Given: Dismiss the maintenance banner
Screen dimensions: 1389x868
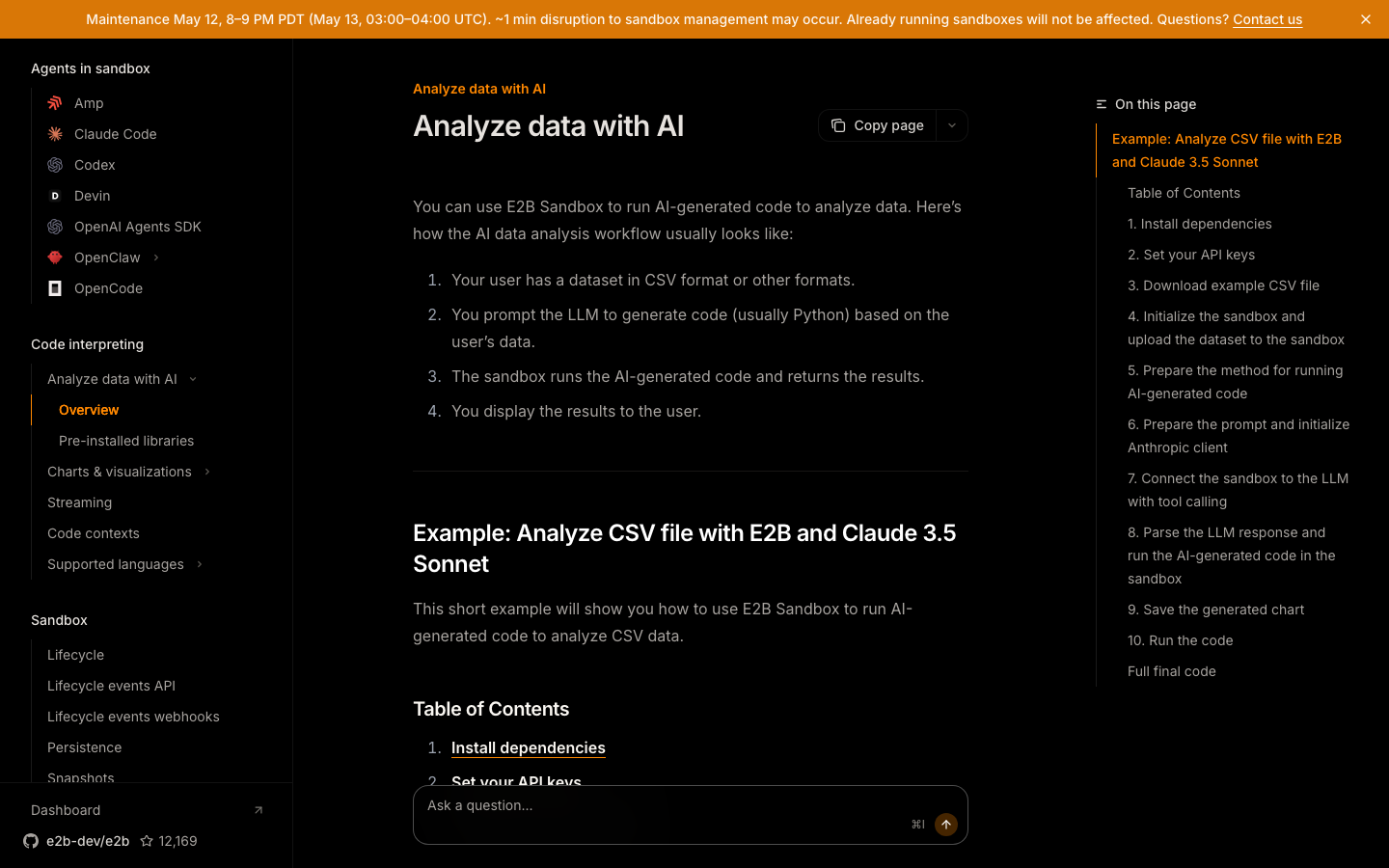Looking at the screenshot, I should 1366,19.
